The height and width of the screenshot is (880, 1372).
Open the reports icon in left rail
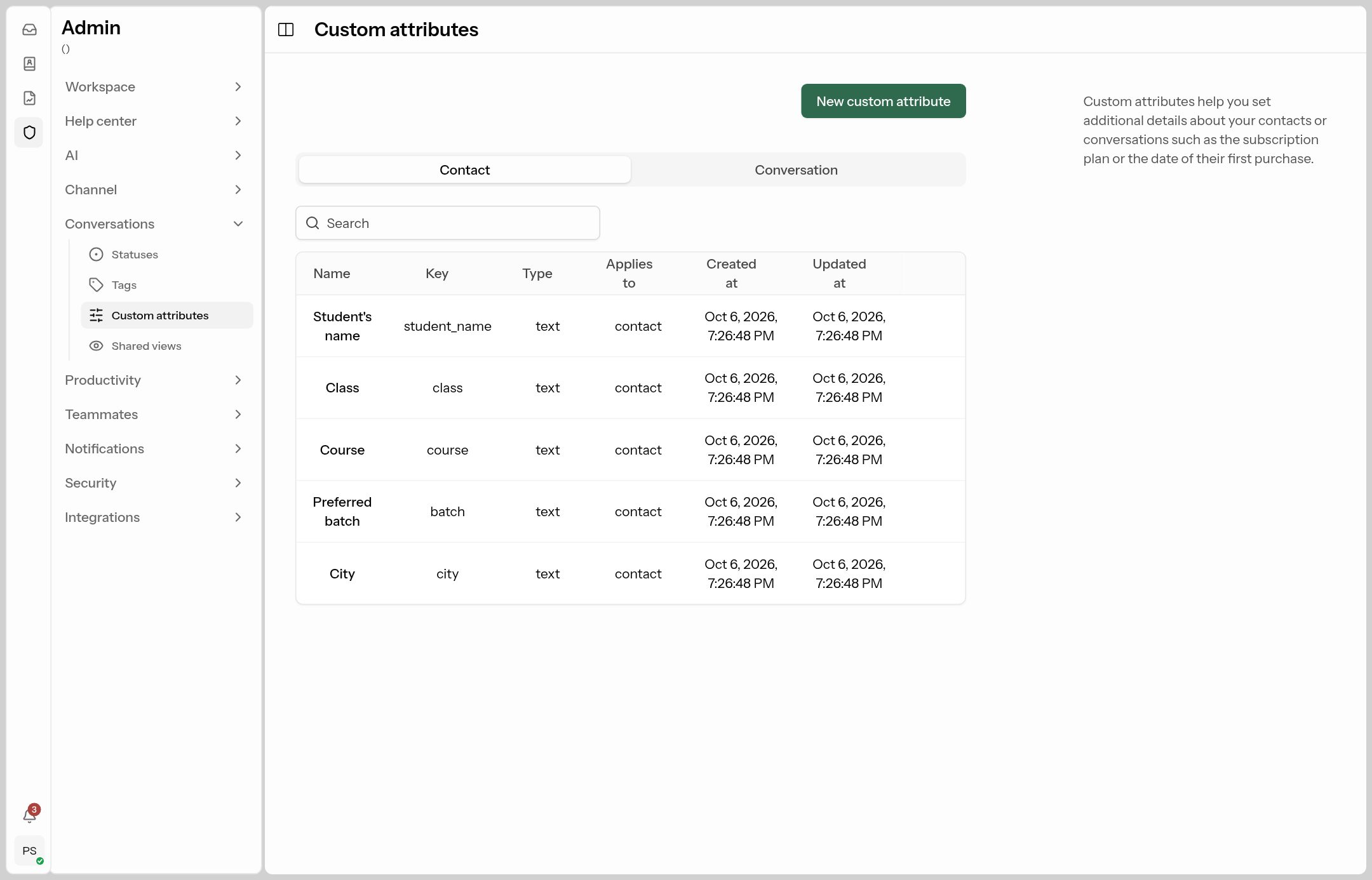29,98
